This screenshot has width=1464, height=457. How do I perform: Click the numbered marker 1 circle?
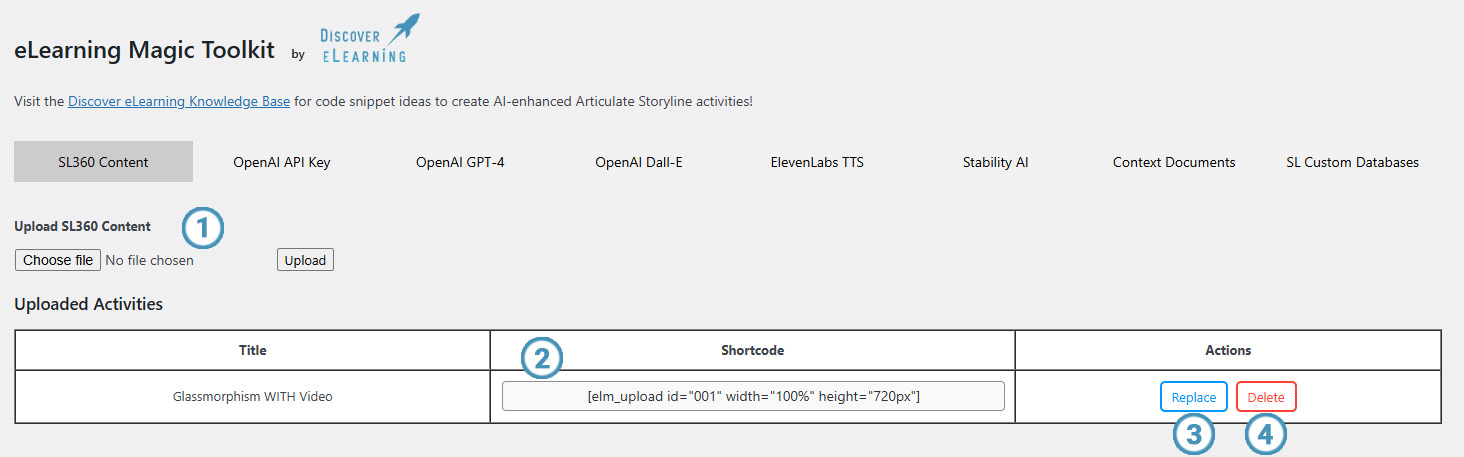tap(203, 229)
